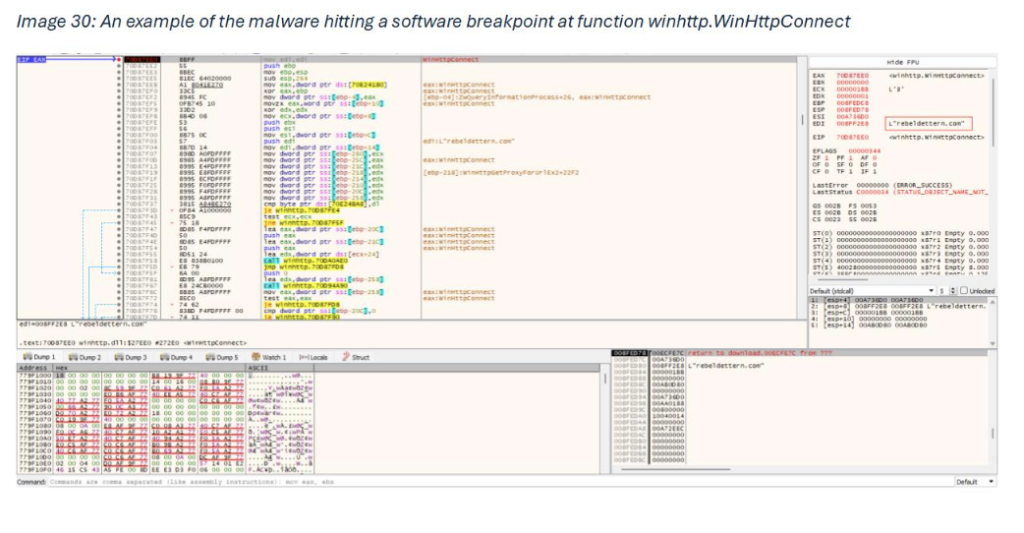Toggle the CF flag value
Viewport: 1024px width, 533px height.
[x=829, y=170]
